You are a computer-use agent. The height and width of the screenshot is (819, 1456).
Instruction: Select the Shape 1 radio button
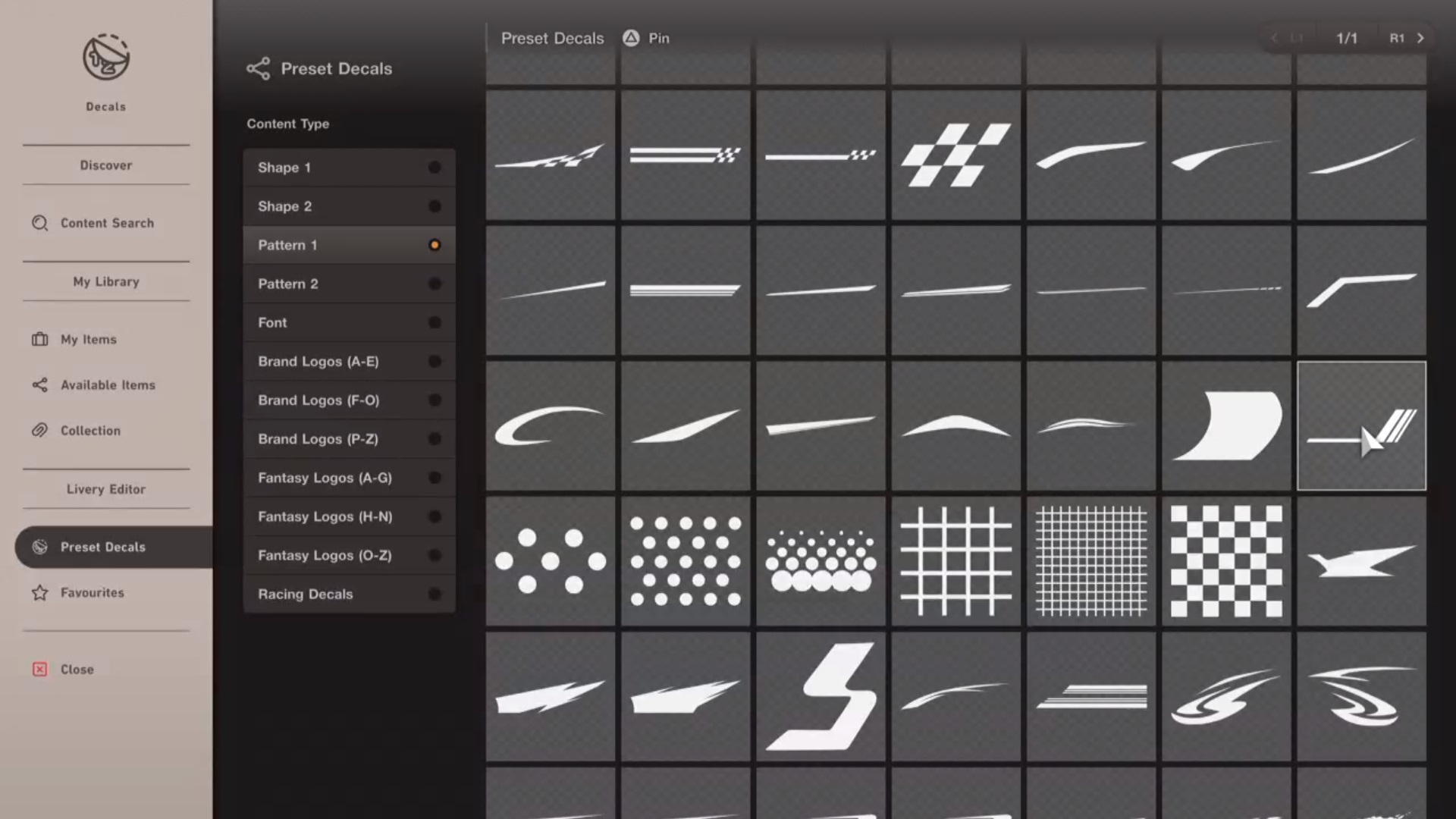pyautogui.click(x=435, y=168)
